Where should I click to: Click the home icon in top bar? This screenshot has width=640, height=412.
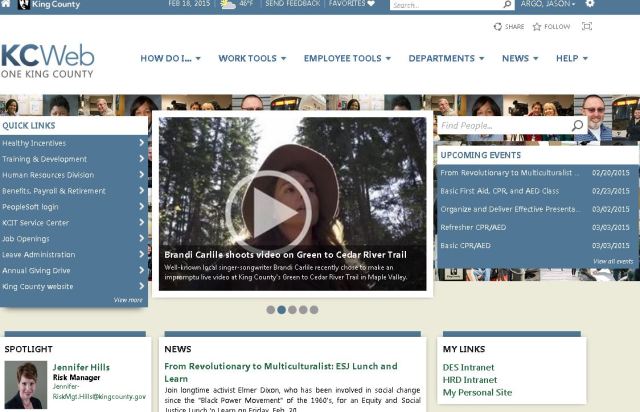(x=6, y=3)
